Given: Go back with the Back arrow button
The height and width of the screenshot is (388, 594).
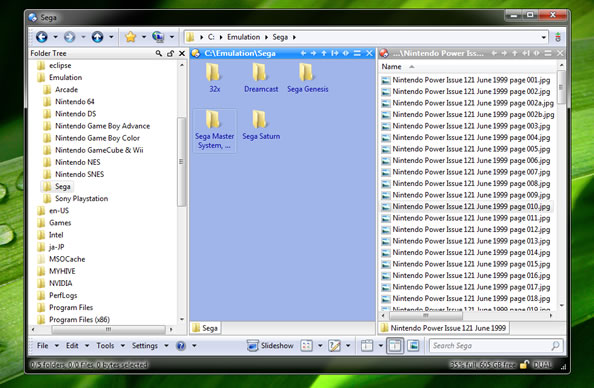Looking at the screenshot, I should (42, 37).
